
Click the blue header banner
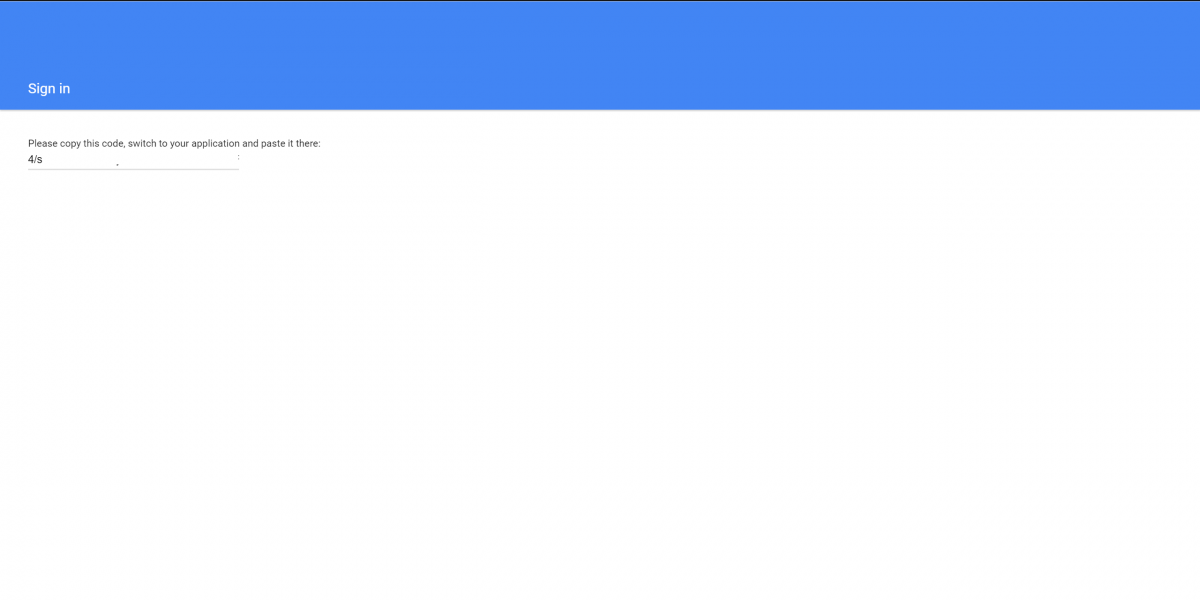[x=600, y=55]
